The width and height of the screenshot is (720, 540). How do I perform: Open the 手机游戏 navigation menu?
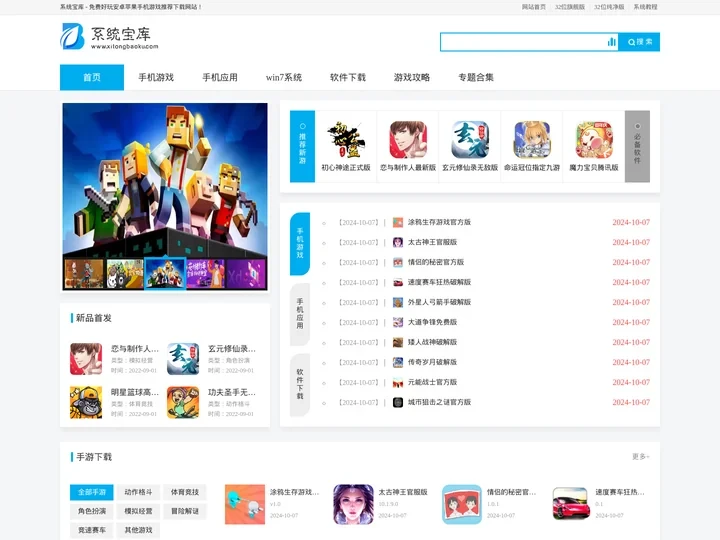156,77
